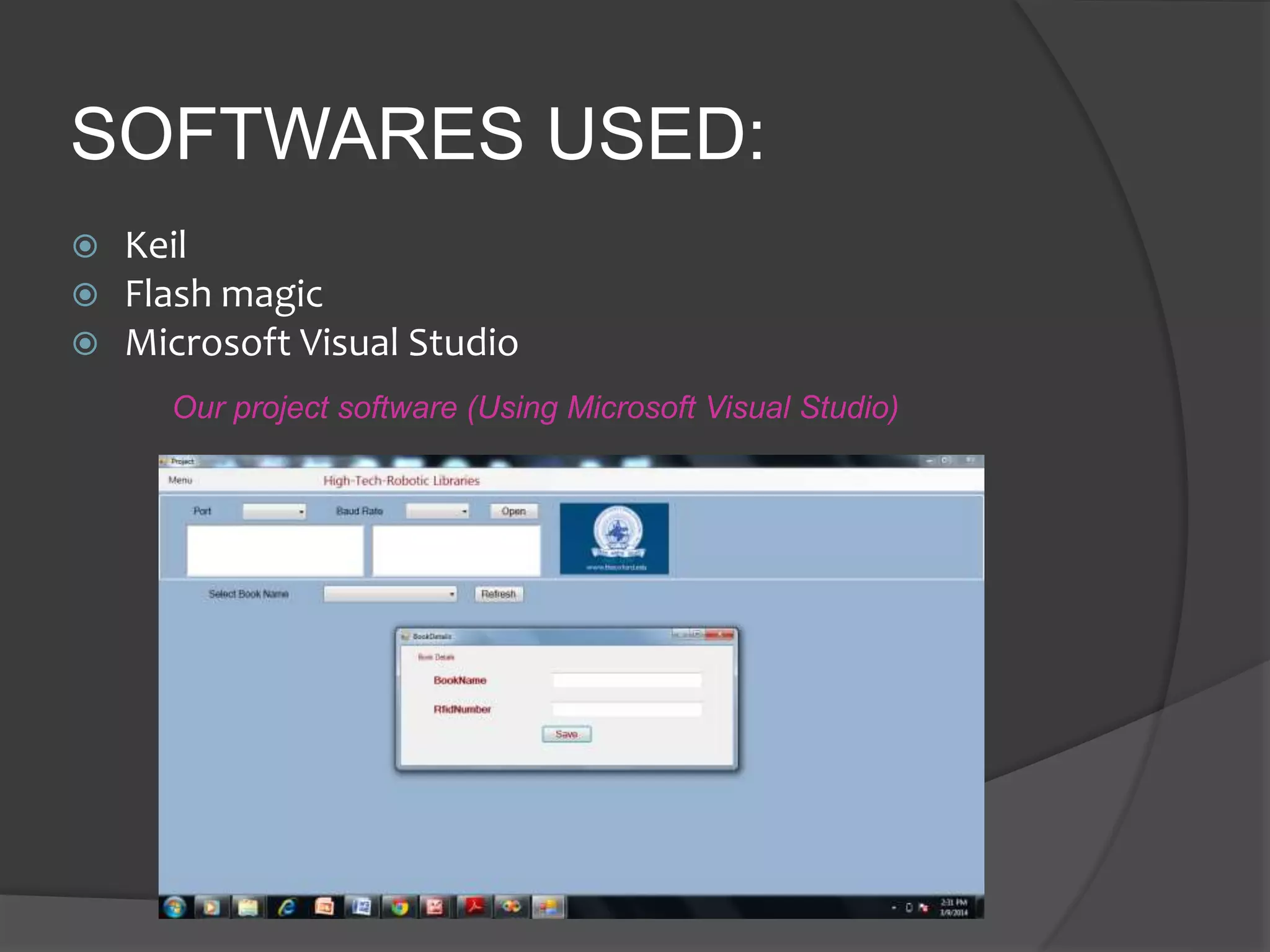Image resolution: width=1270 pixels, height=952 pixels.
Task: Click the Port label
Action: [202, 511]
